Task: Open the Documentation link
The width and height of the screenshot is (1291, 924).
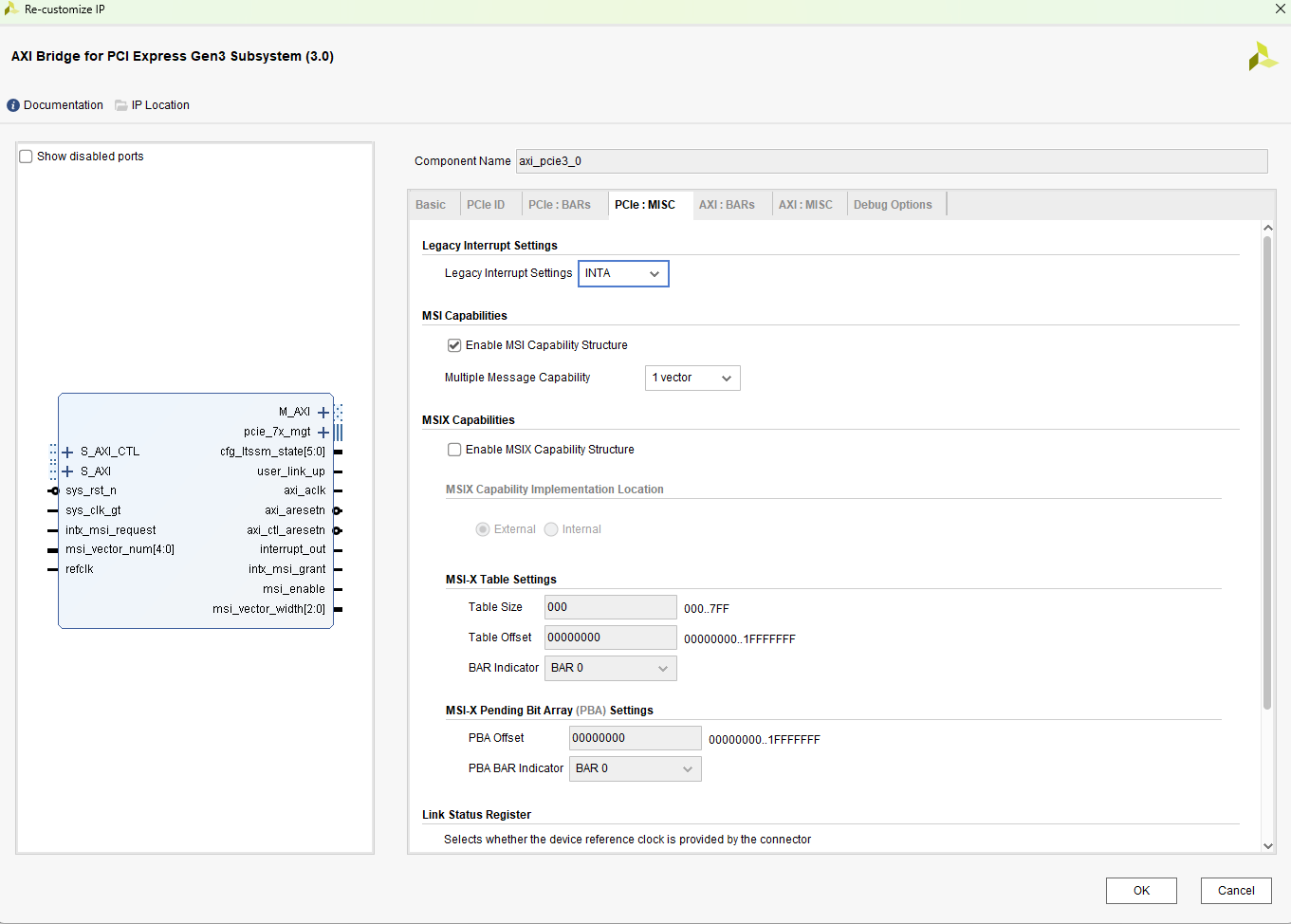Action: pos(64,105)
